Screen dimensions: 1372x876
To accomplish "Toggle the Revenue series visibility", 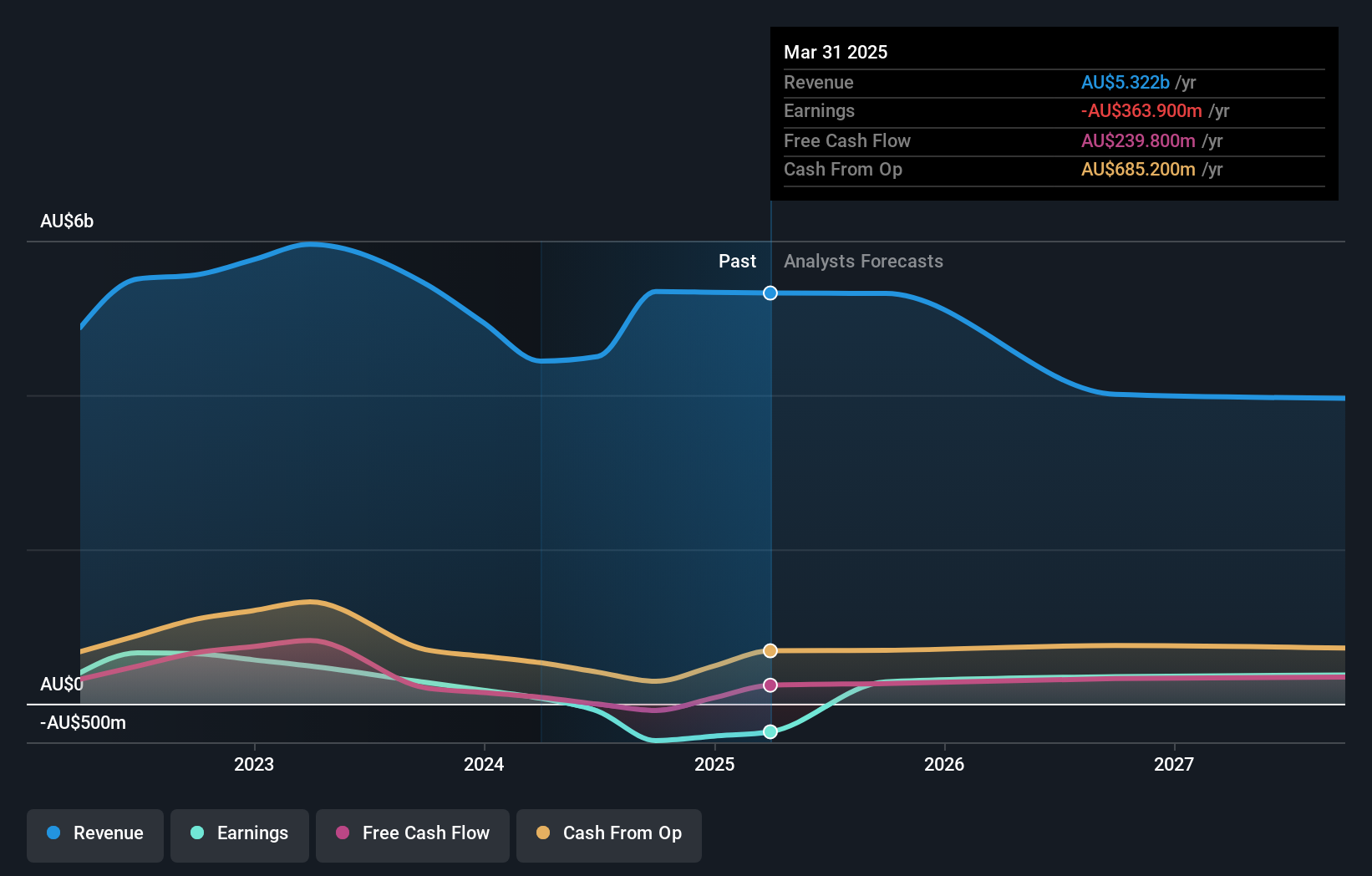I will click(94, 833).
